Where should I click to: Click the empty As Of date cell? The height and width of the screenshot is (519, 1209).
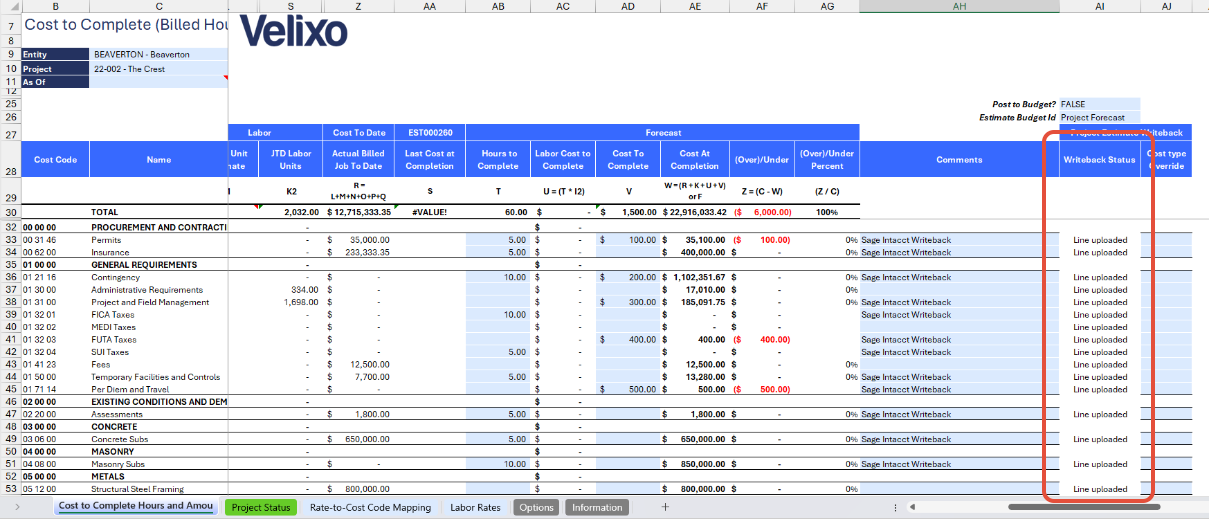pos(158,82)
